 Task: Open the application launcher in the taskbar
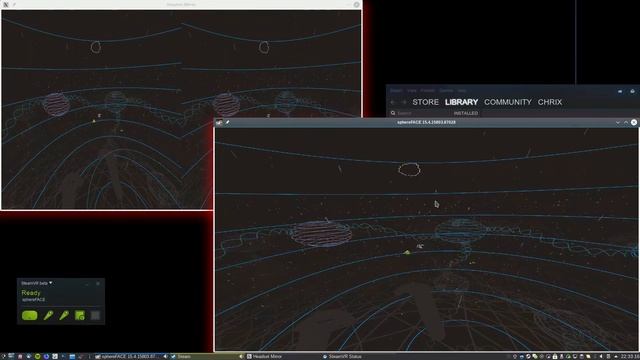click(x=3, y=356)
